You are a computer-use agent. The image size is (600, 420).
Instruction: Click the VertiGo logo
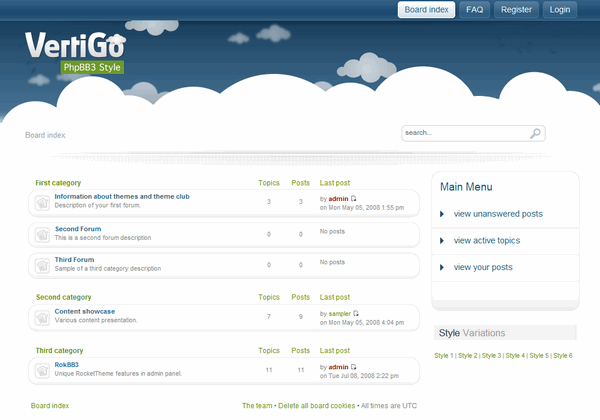75,46
